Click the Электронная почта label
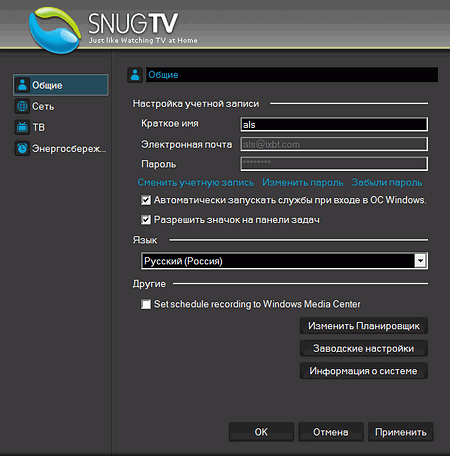The height and width of the screenshot is (456, 450). [x=187, y=144]
